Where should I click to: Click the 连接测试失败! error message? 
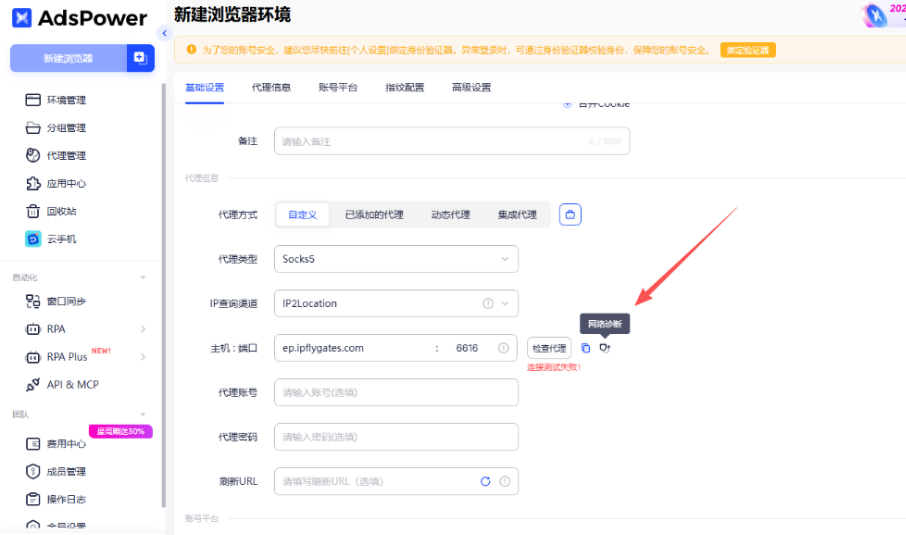coord(554,367)
